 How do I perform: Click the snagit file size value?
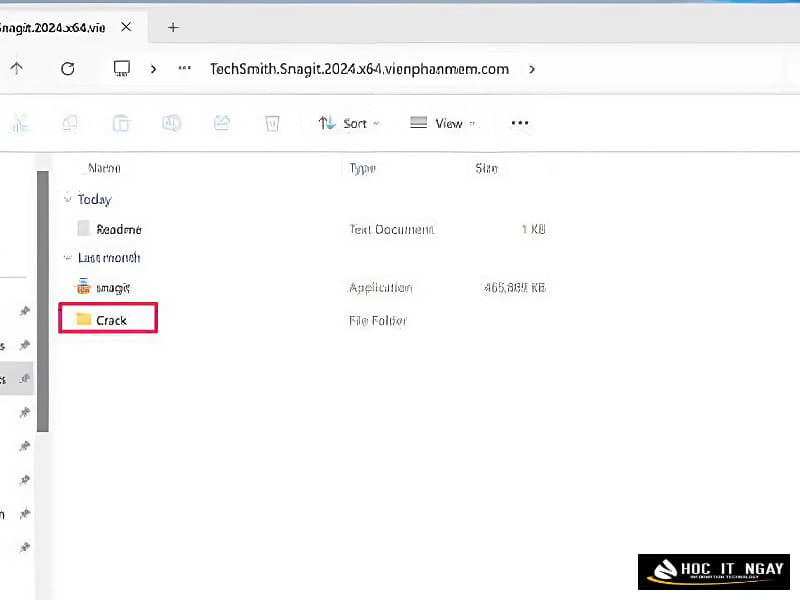pos(515,288)
